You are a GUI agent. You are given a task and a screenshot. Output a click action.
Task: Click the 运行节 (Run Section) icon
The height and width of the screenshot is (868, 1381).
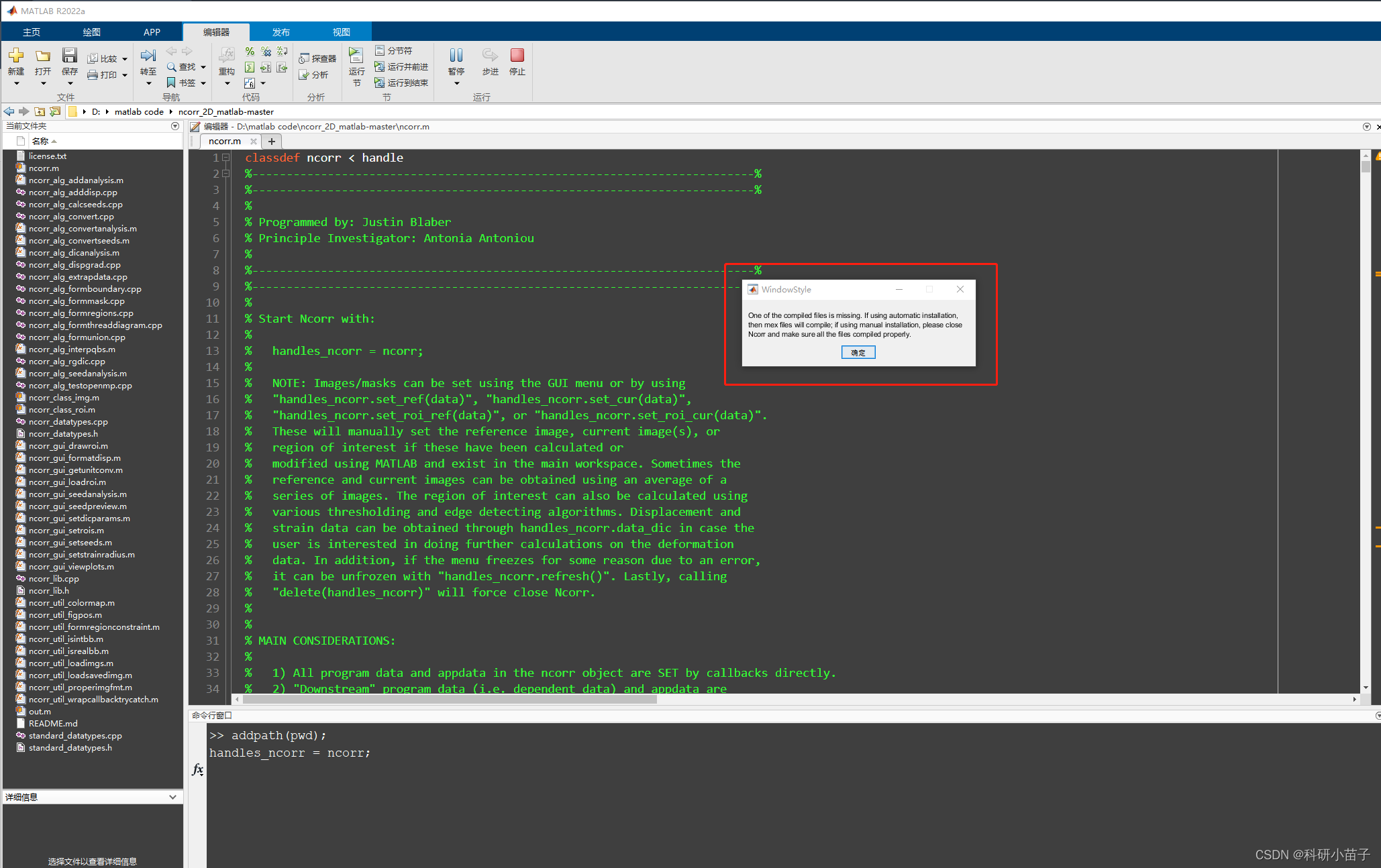click(356, 56)
